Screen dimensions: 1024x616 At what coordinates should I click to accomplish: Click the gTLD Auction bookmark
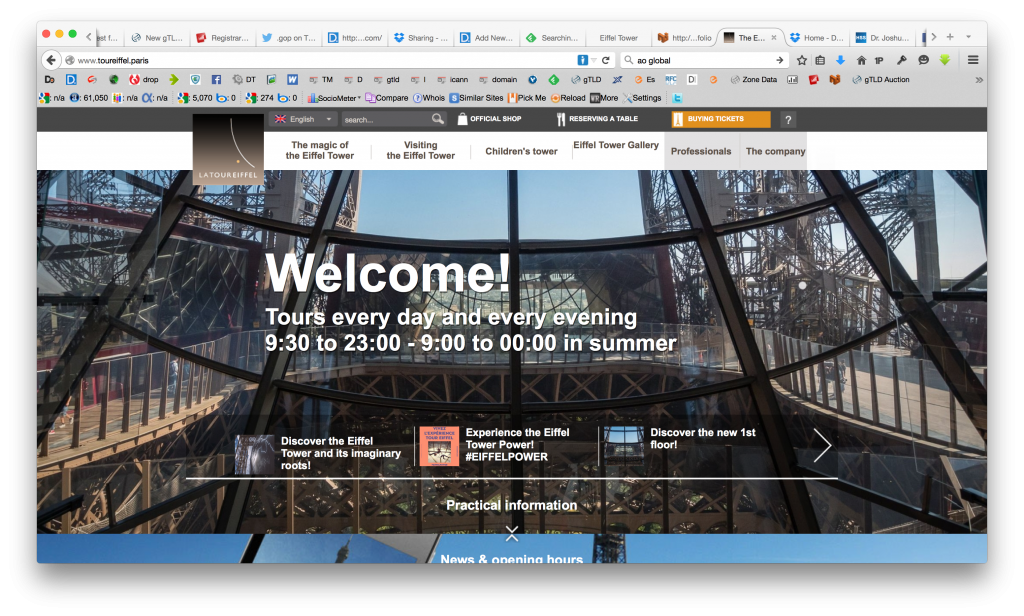point(880,80)
